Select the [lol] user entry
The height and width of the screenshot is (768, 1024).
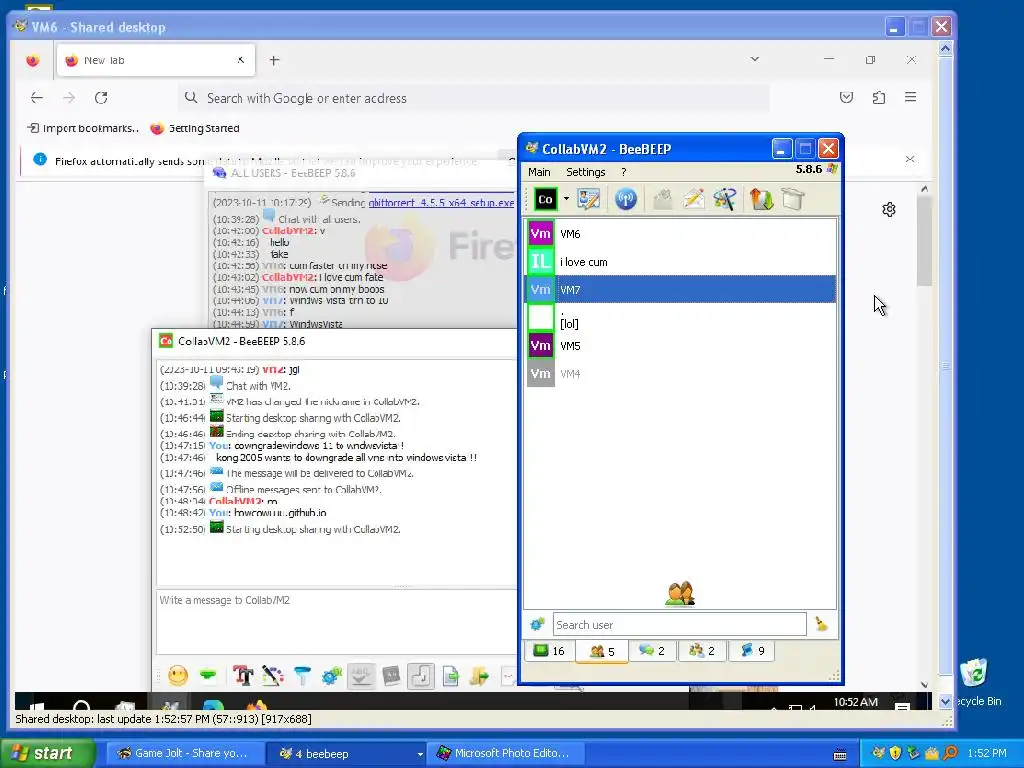pyautogui.click(x=681, y=318)
